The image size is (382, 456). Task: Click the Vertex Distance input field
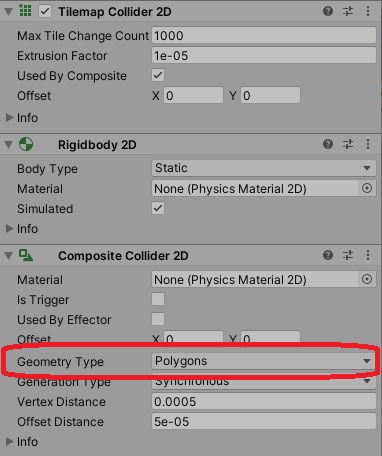point(264,401)
